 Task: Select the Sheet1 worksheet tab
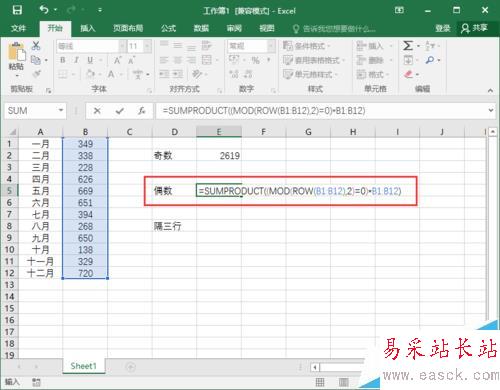point(84,366)
